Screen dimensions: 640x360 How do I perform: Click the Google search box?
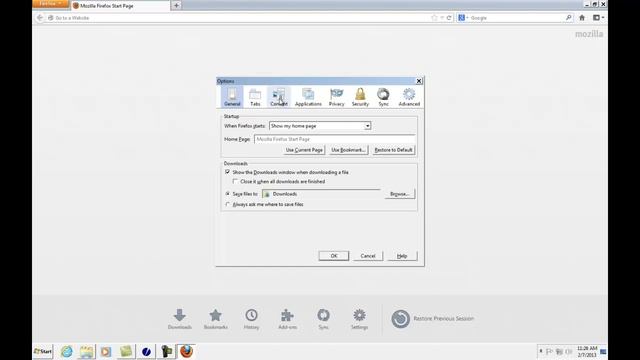click(517, 18)
